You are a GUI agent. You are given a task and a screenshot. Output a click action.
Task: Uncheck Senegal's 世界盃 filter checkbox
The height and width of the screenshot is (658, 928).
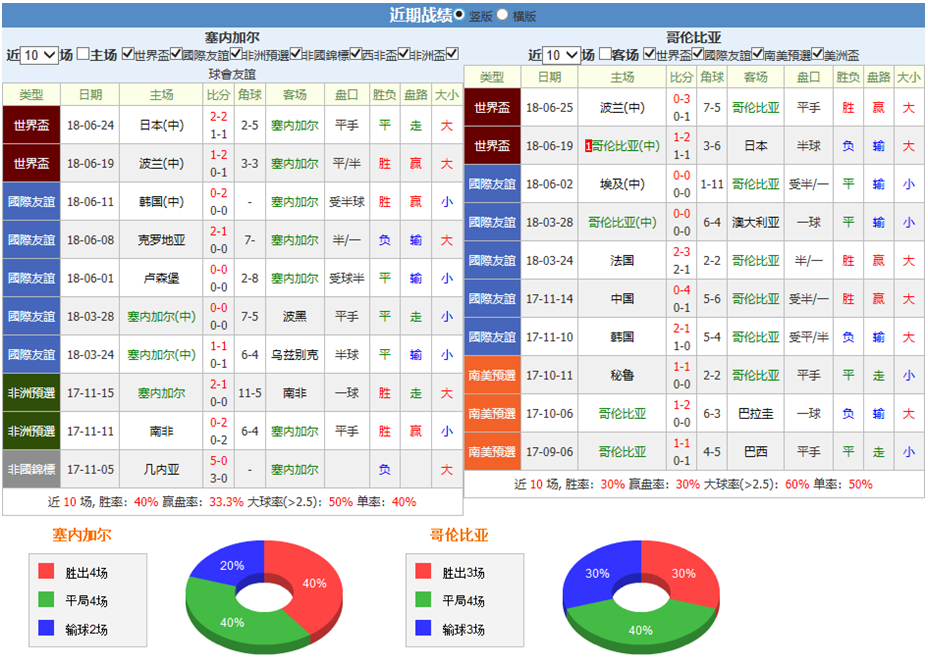pos(128,54)
